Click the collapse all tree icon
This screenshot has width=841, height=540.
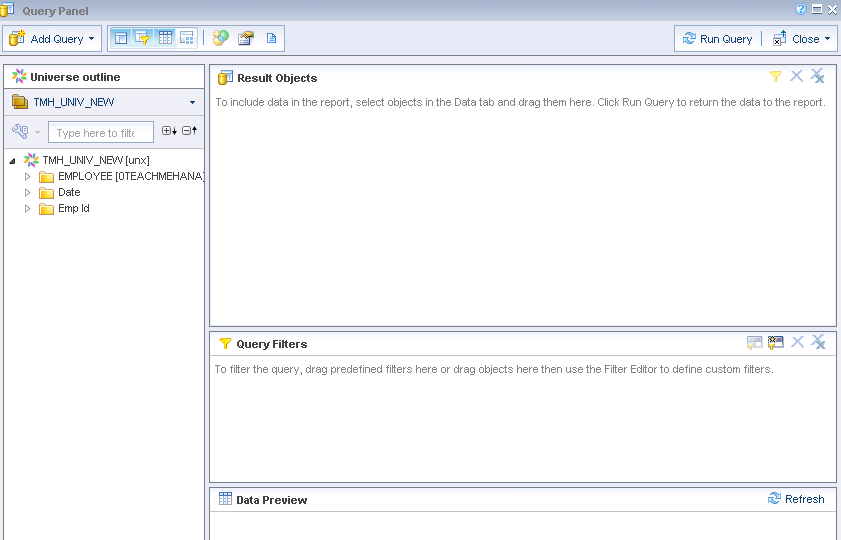pos(189,130)
